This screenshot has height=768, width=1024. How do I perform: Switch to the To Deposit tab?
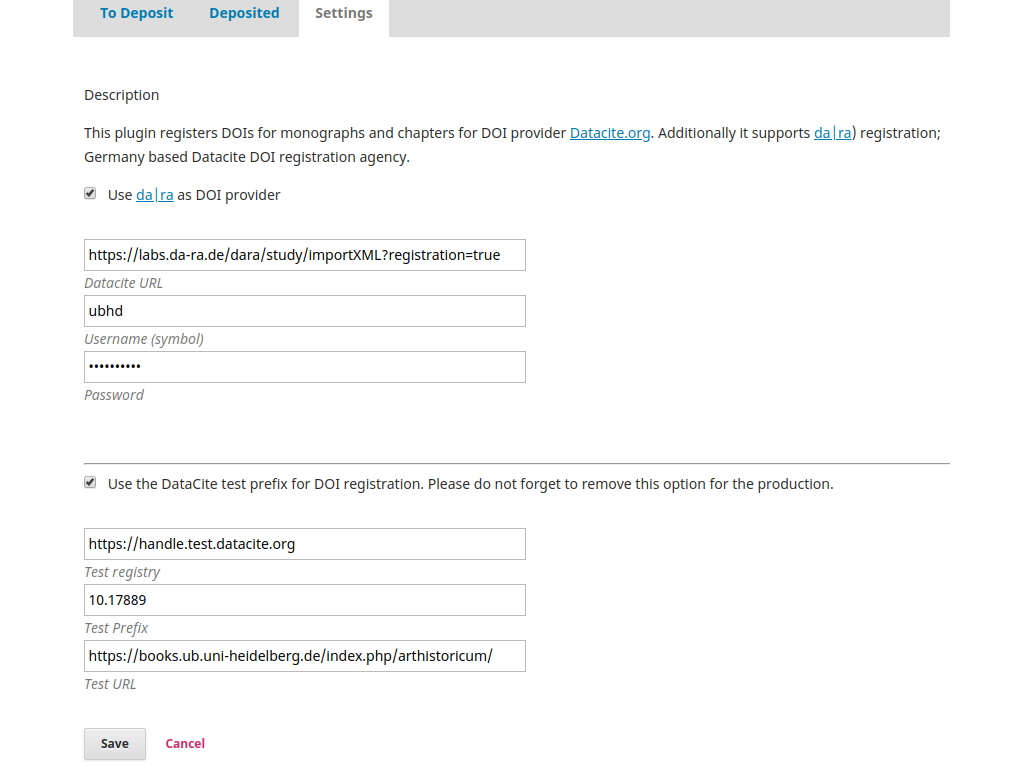click(136, 13)
